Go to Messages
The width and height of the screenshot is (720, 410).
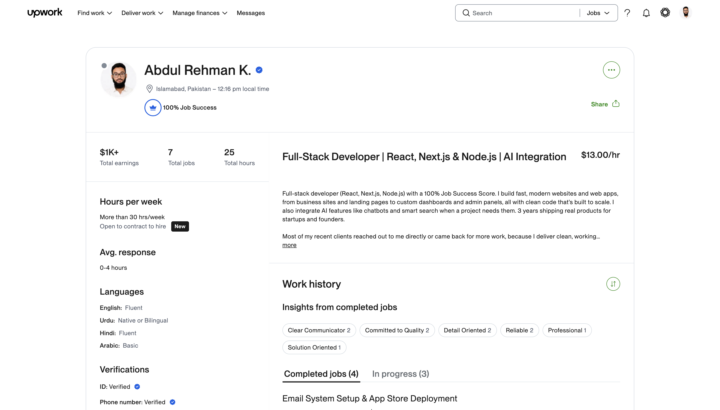click(251, 13)
